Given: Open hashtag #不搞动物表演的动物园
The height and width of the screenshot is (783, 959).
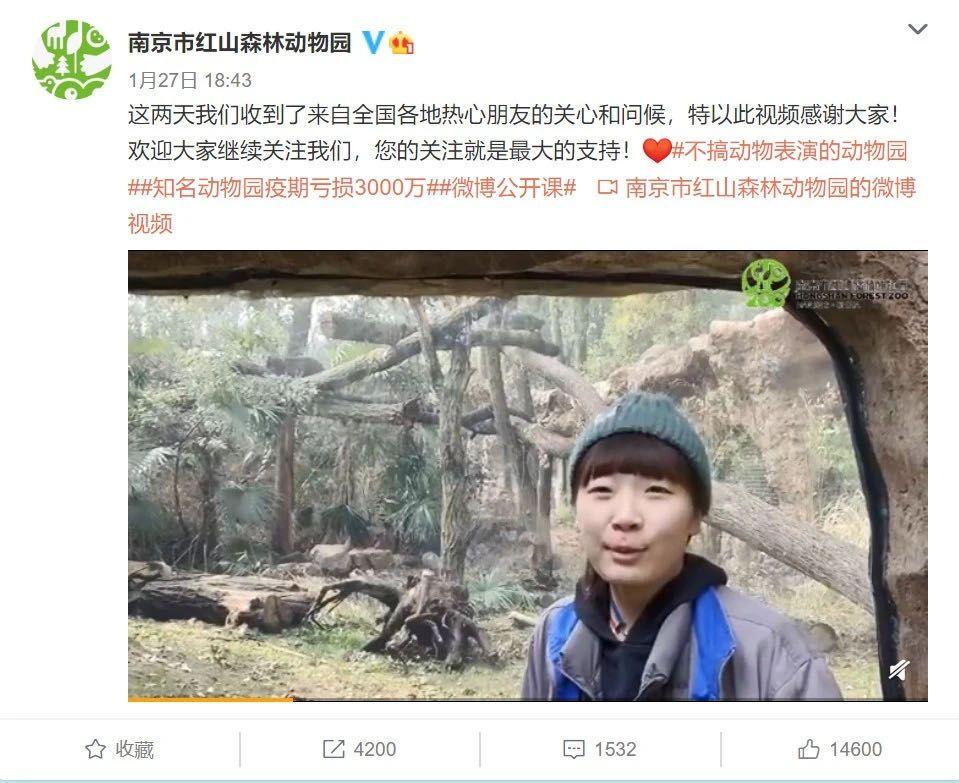Looking at the screenshot, I should pos(790,151).
